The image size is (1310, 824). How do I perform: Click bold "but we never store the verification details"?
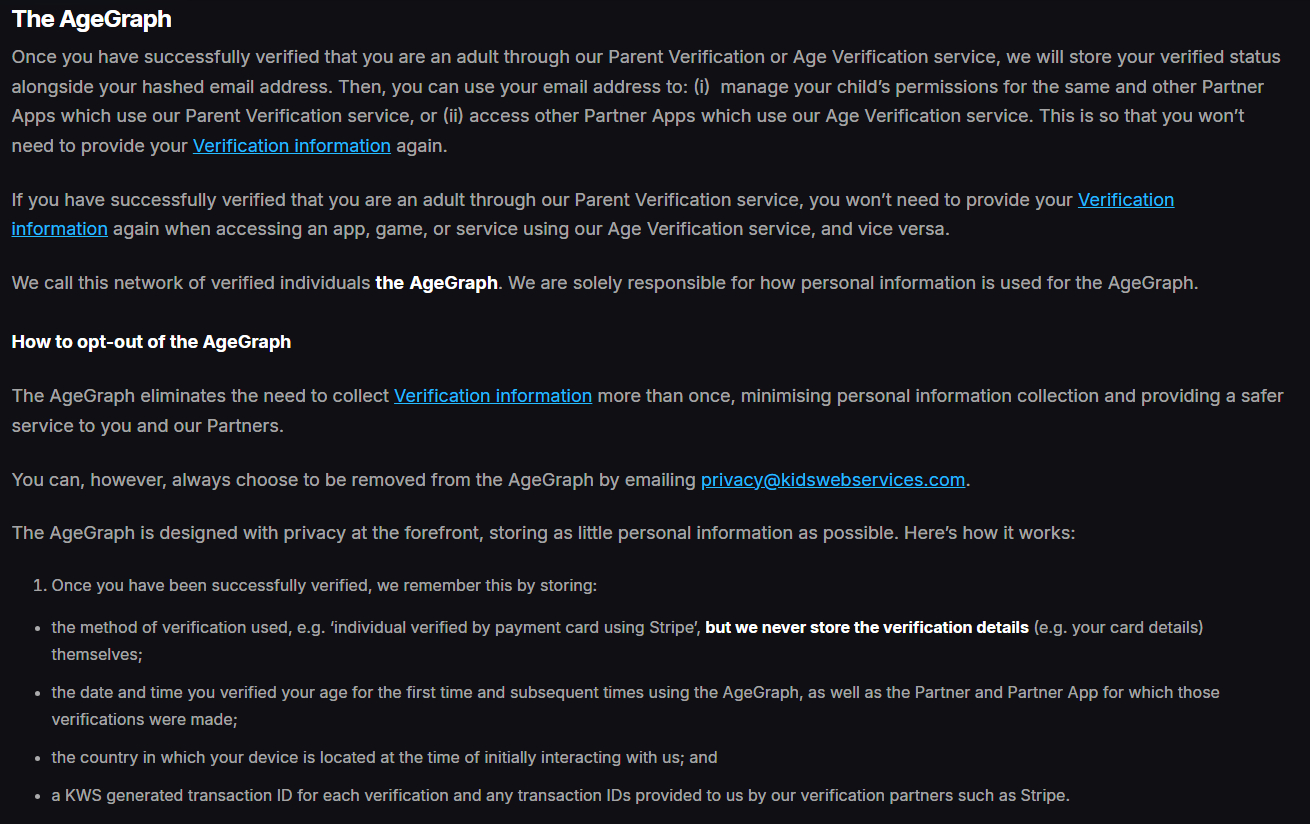pos(866,628)
